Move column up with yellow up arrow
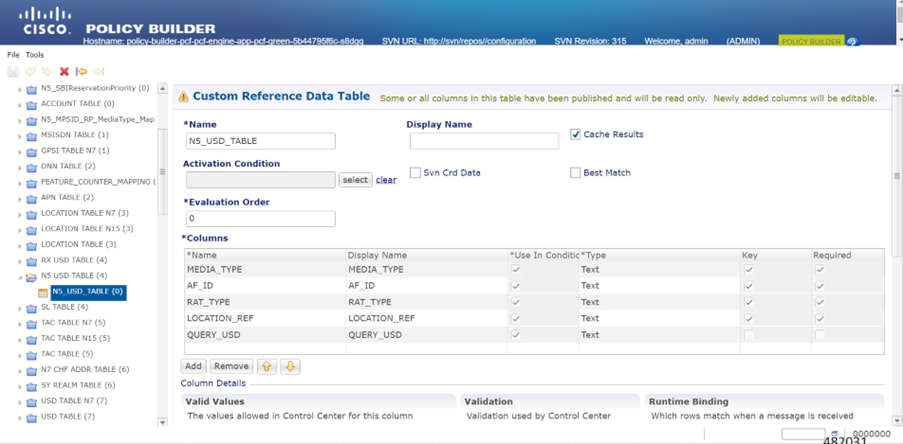Viewport: 903px width, 444px height. (x=266, y=366)
